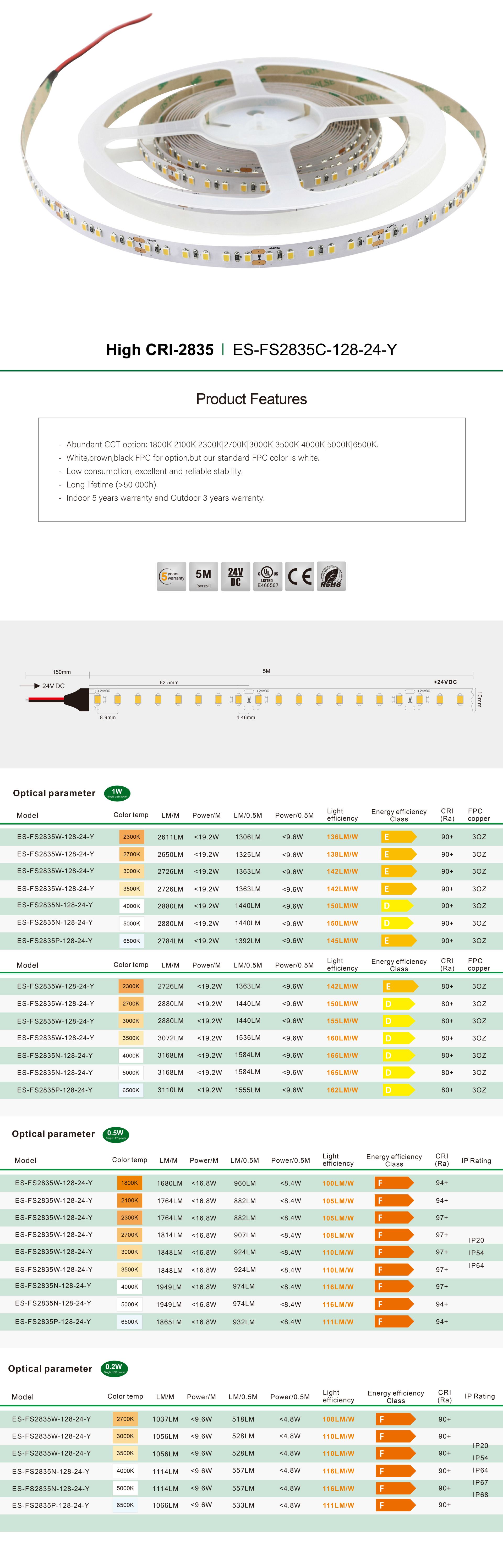This screenshot has height=1568, width=503.
Task: Click the 960LM value
Action: point(245,1183)
